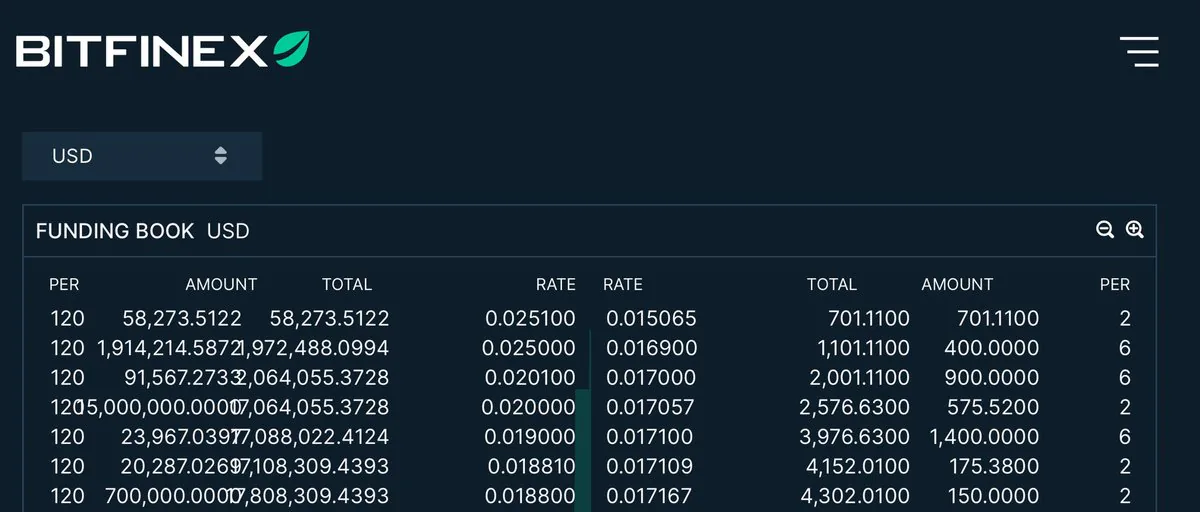Select offer rate 0.017167

(650, 496)
